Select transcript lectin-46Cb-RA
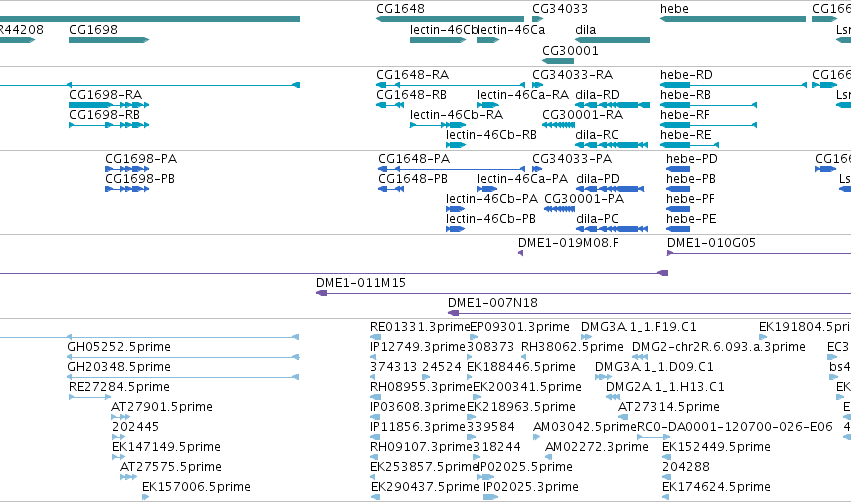The height and width of the screenshot is (502, 851). [x=456, y=115]
